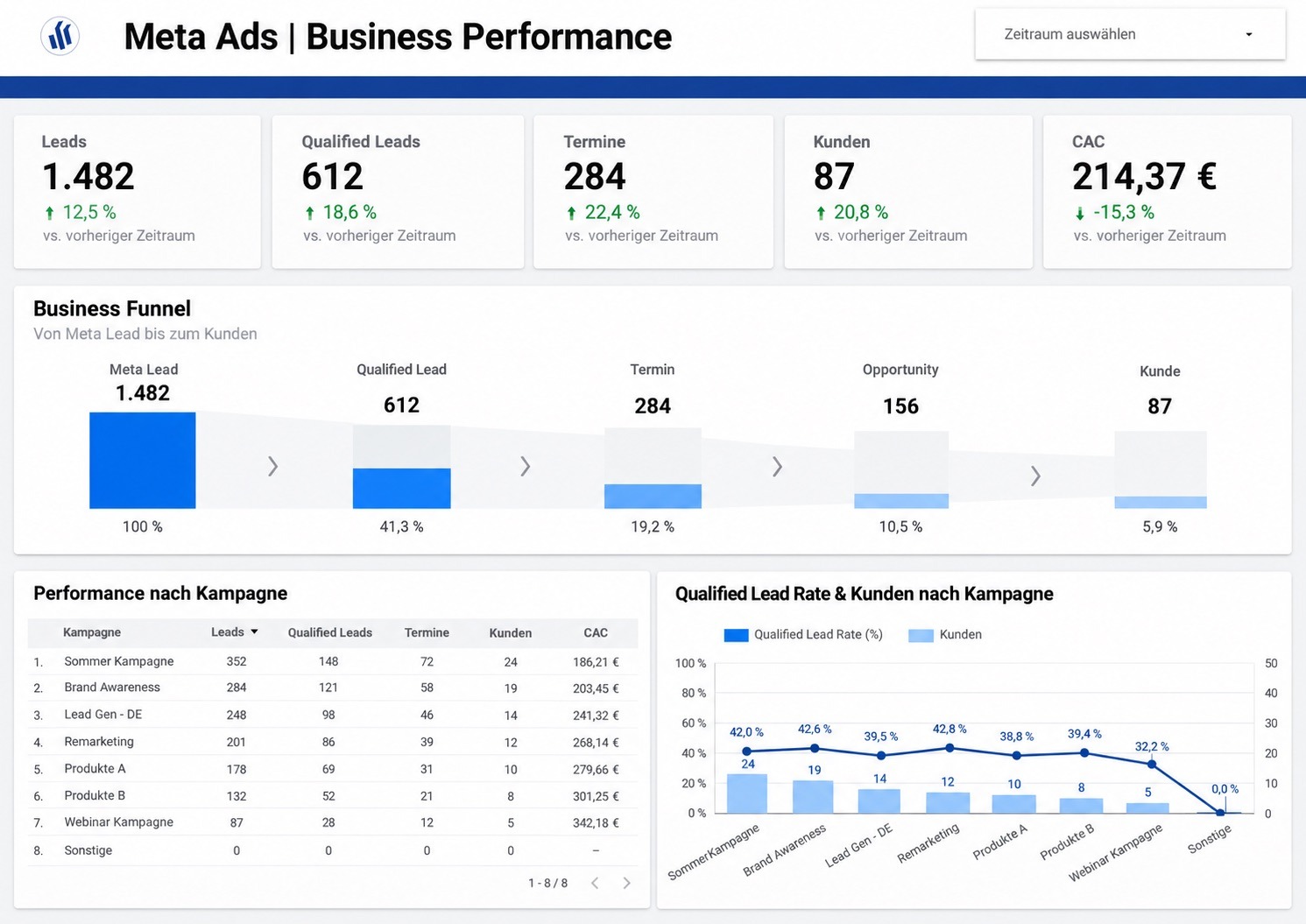1306x924 pixels.
Task: Click the CAC 214,37 € scorecard value
Action: [x=1144, y=177]
